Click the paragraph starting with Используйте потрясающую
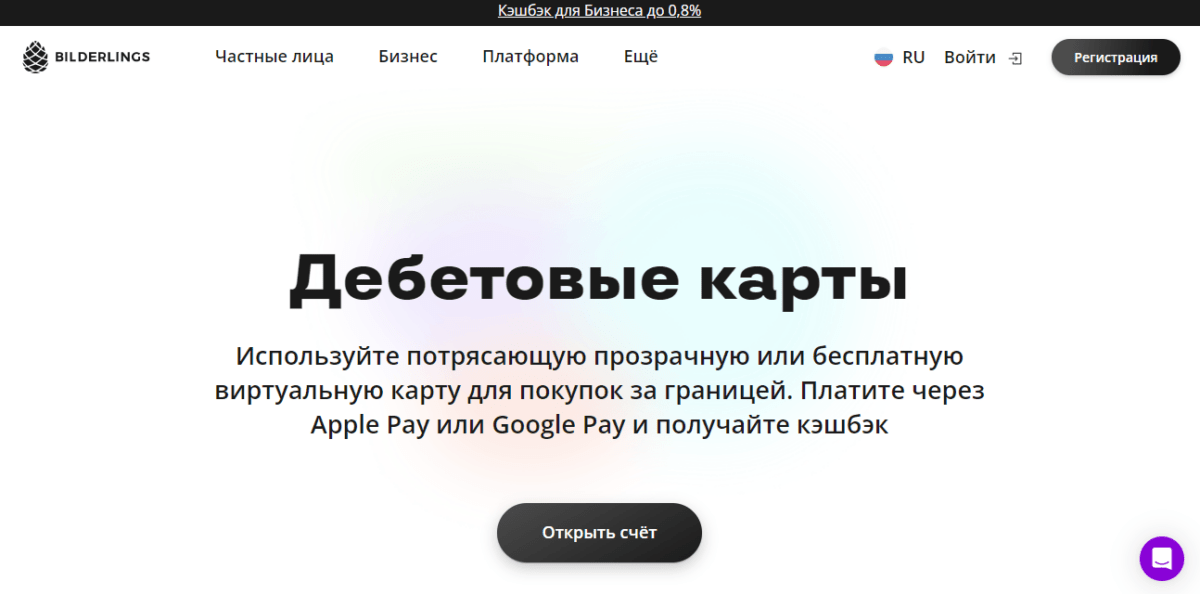Screen dimensions: 1200x594 click(599, 390)
